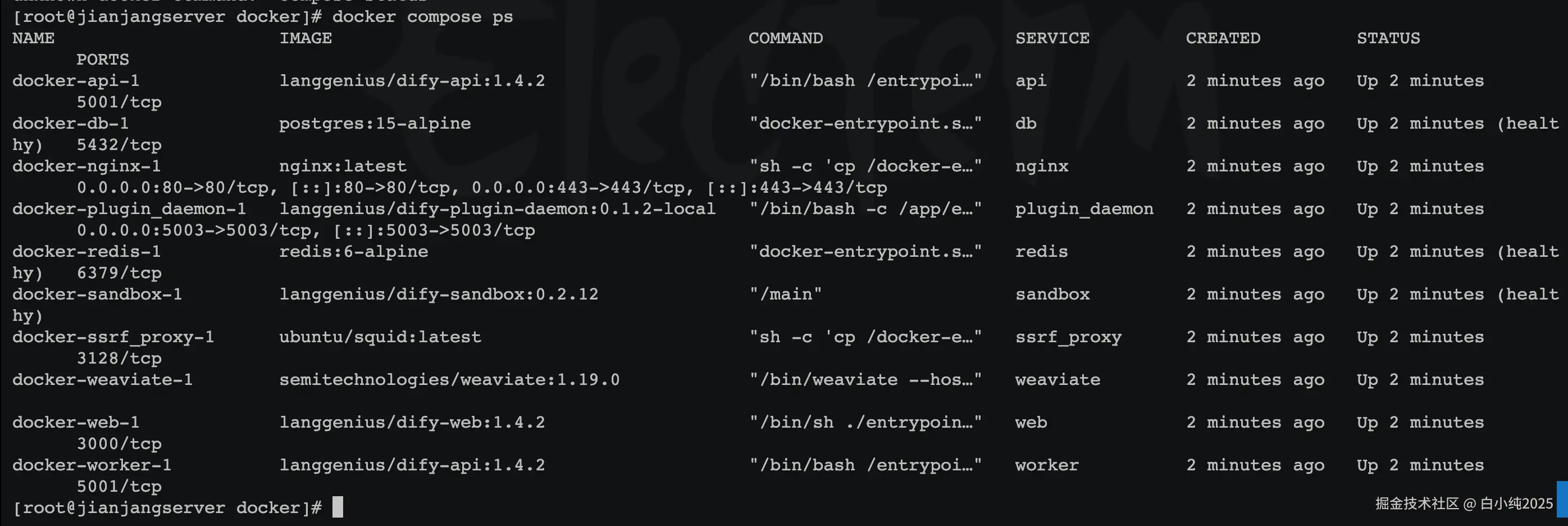Click the docker-api-1 container name

(76, 81)
